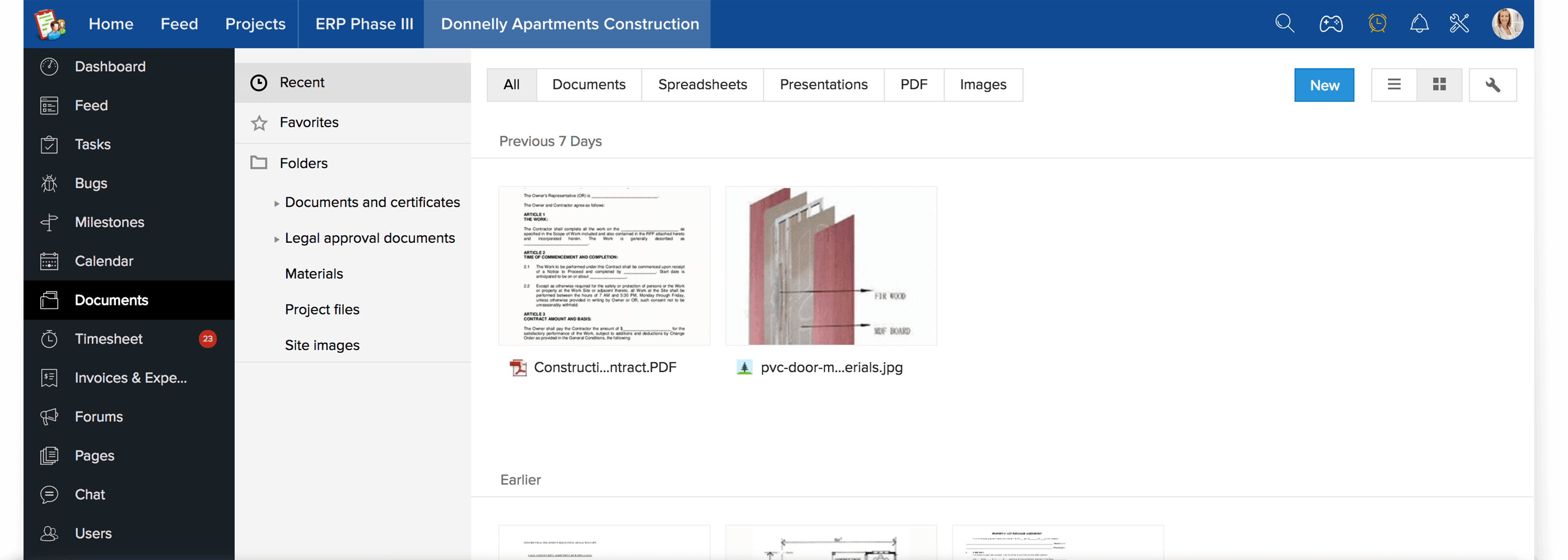Open the Favorites documents list
The width and height of the screenshot is (1568, 560).
(x=309, y=122)
